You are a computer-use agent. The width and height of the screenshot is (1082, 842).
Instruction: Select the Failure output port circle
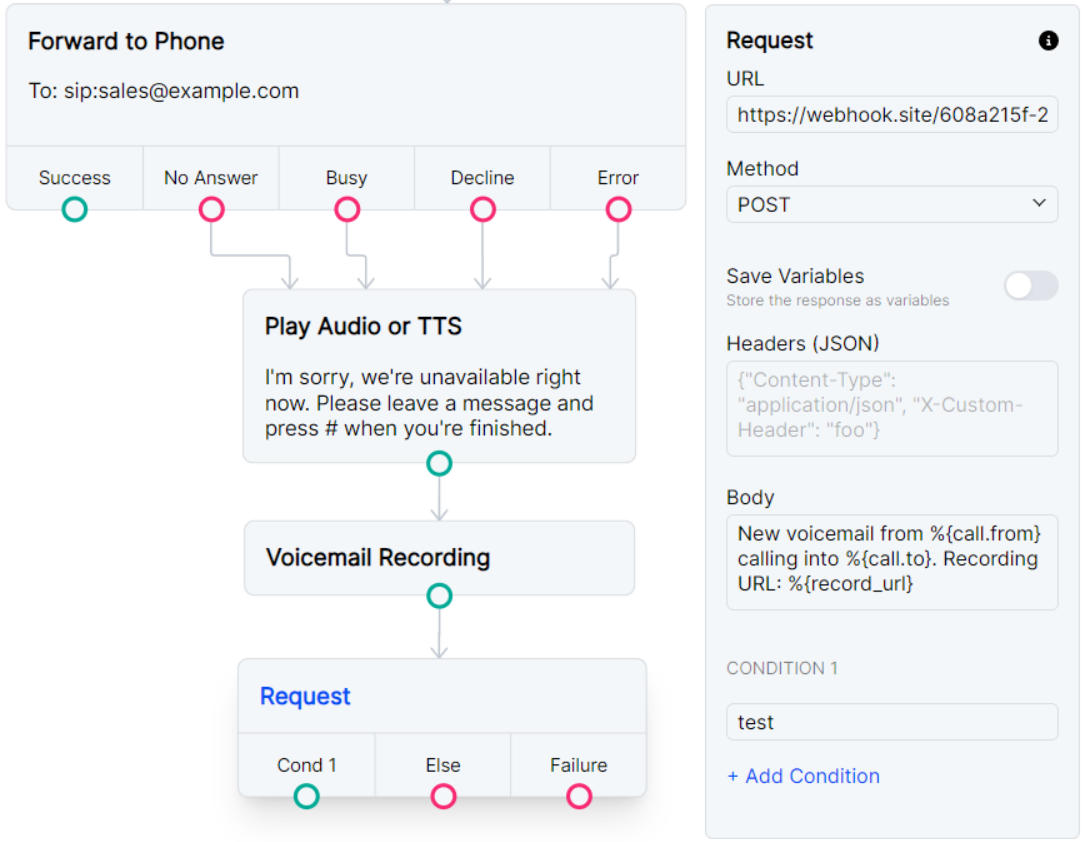point(579,796)
